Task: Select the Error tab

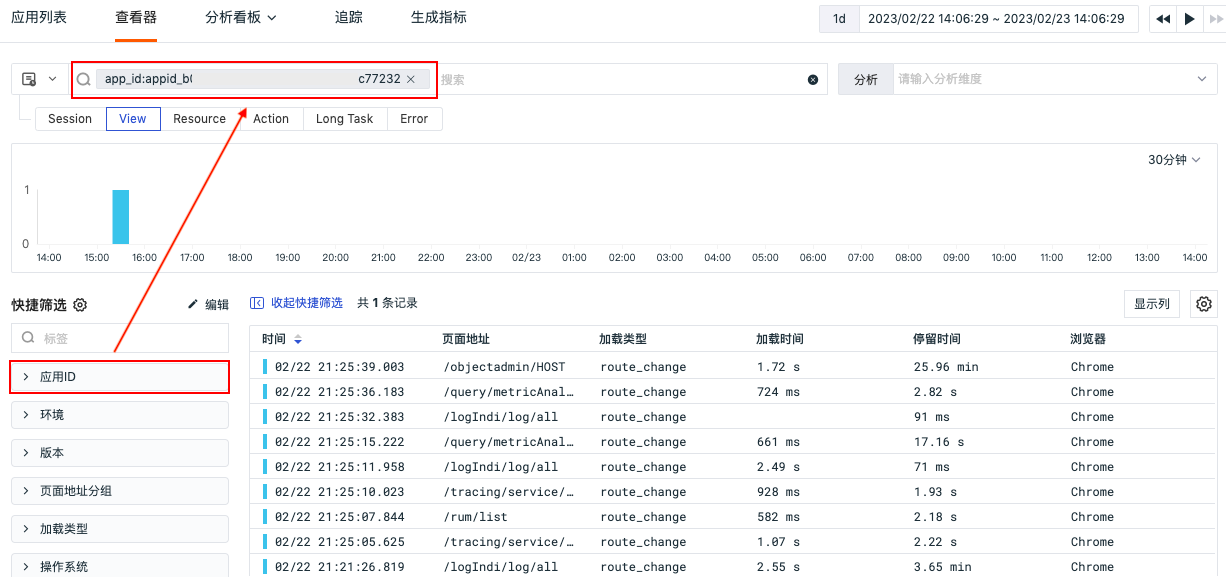Action: (414, 119)
